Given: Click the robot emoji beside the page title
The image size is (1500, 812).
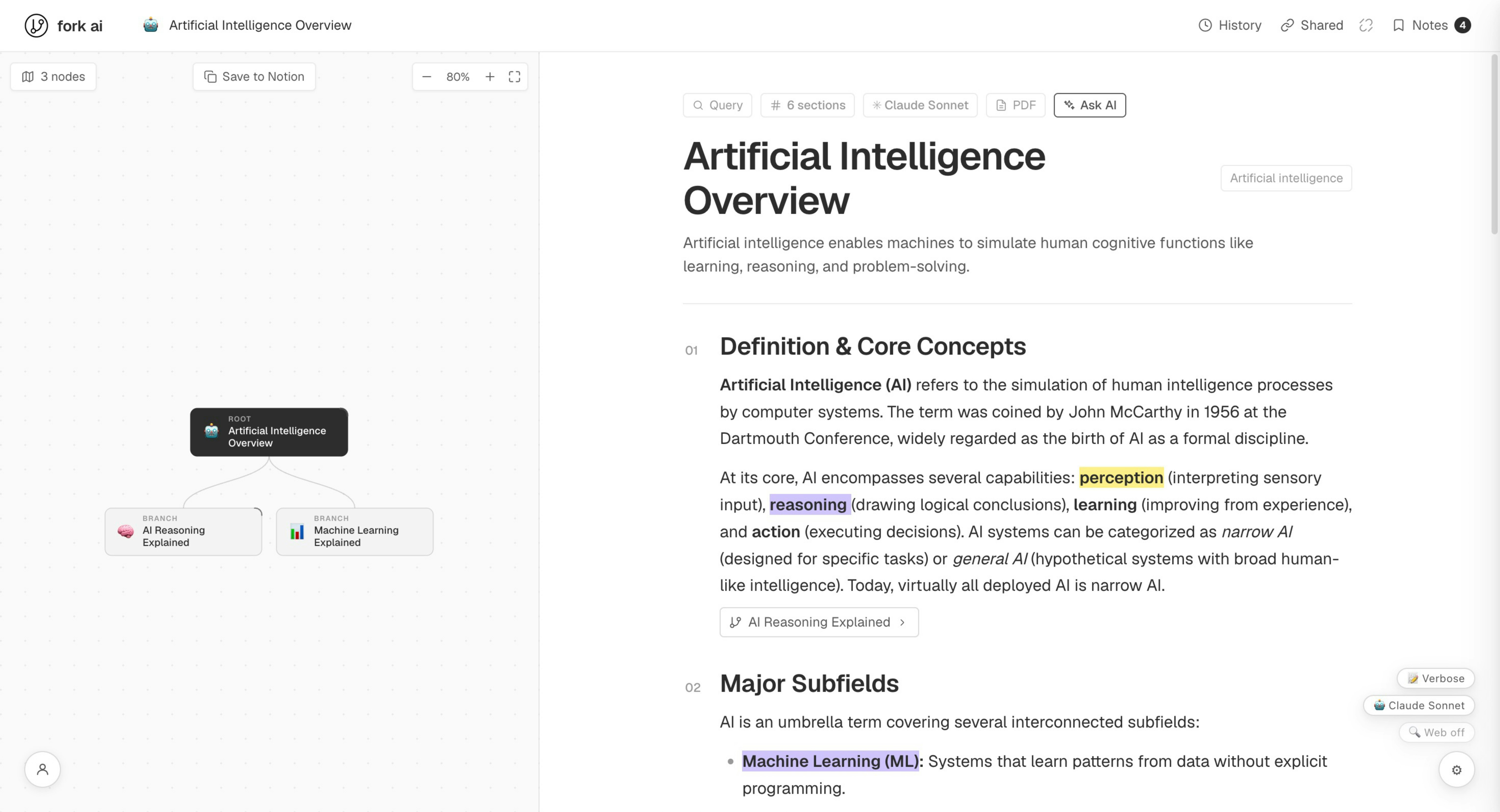Looking at the screenshot, I should pyautogui.click(x=151, y=25).
